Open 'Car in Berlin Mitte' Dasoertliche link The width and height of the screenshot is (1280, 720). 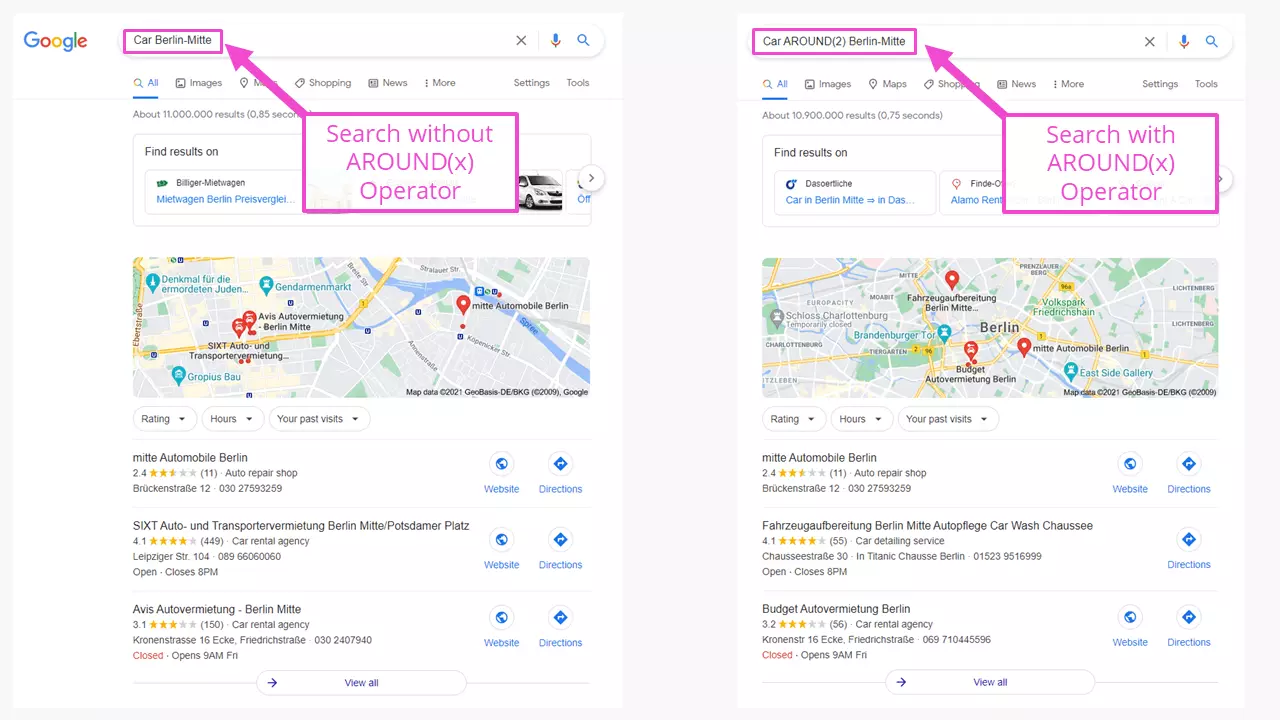point(850,200)
